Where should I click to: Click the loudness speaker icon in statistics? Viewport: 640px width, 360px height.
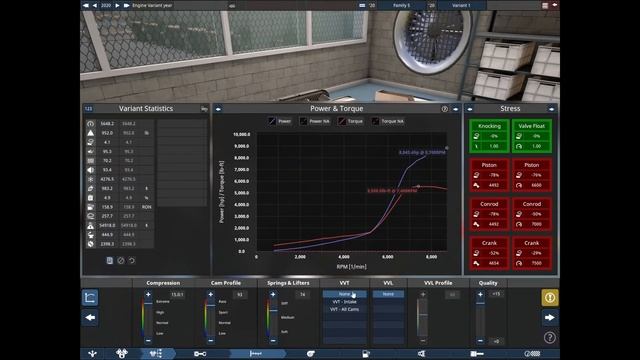tap(91, 170)
